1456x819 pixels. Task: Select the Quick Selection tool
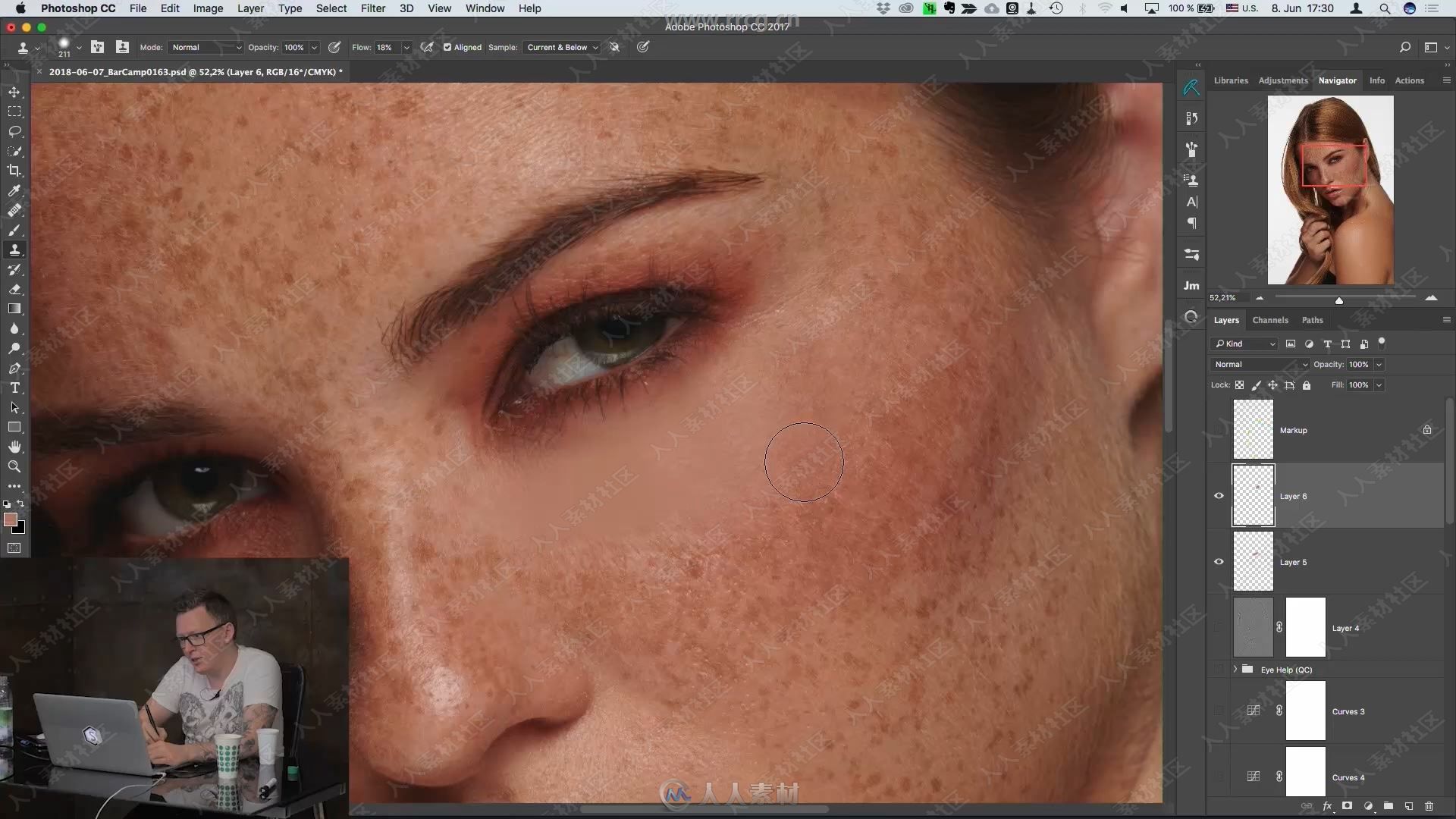pos(14,151)
